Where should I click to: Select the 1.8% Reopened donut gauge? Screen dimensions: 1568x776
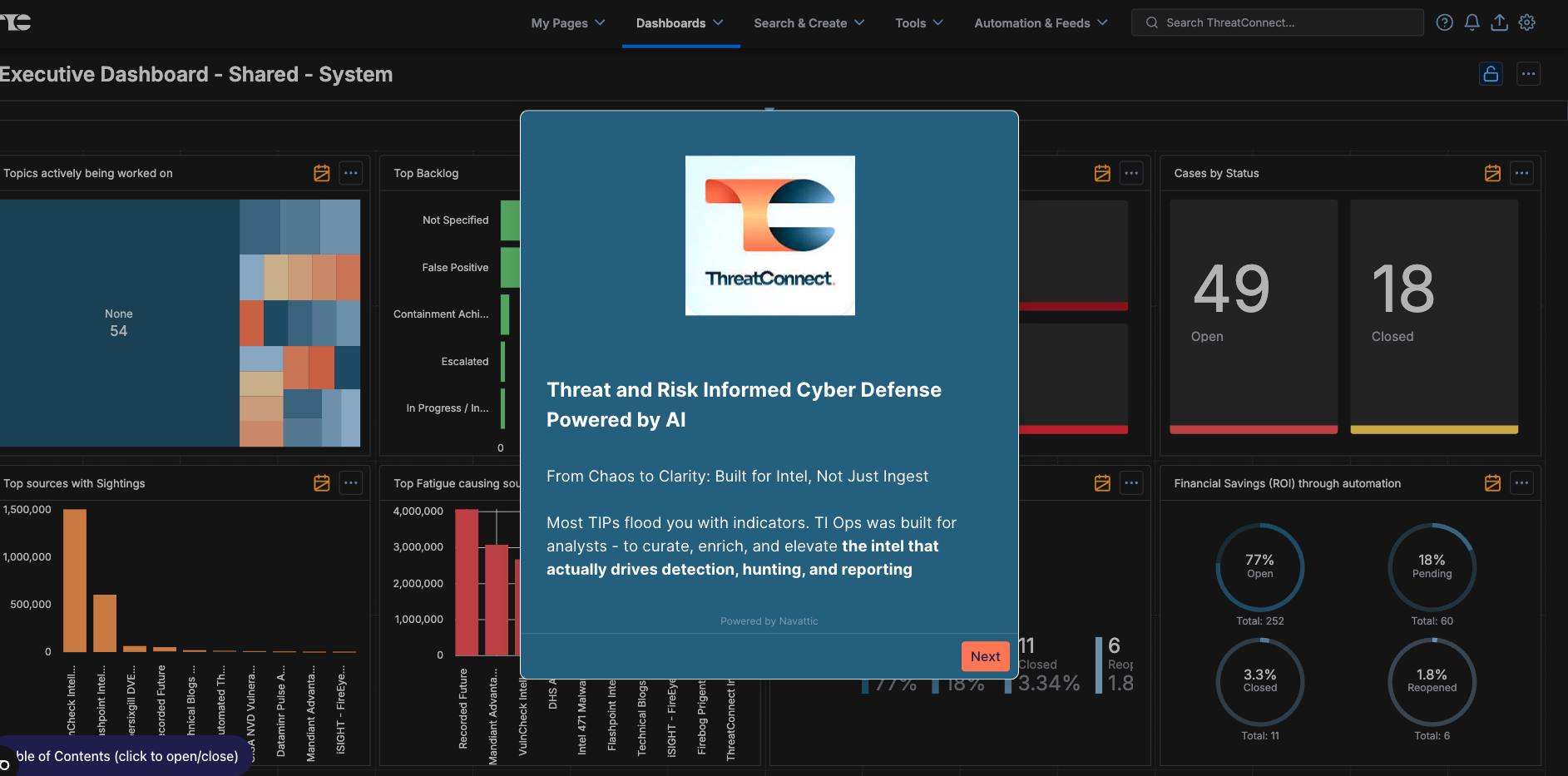point(1432,682)
